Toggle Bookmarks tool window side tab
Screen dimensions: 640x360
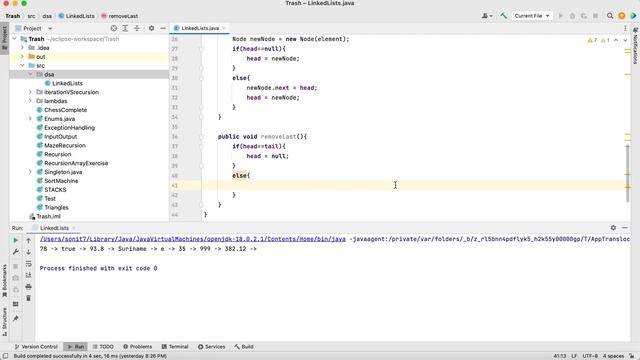(x=4, y=281)
